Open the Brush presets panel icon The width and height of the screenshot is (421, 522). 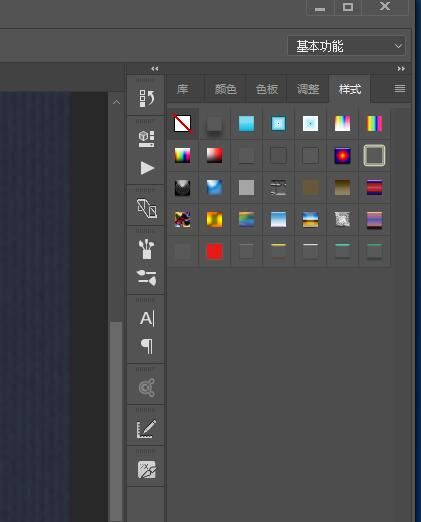click(x=146, y=249)
